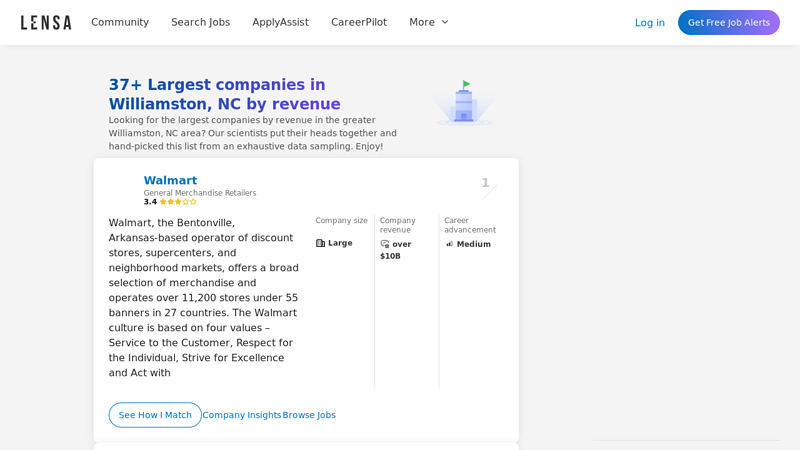Viewport: 800px width, 450px height.
Task: Click the Log in link
Action: pos(649,22)
